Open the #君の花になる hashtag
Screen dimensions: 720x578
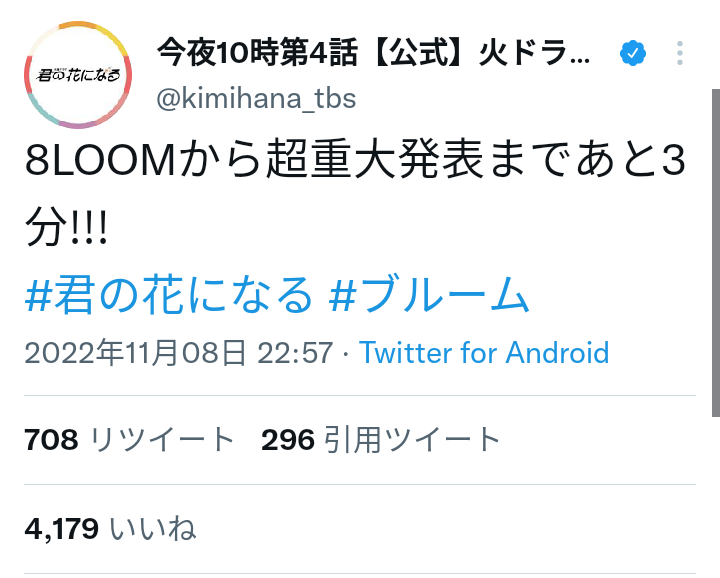point(169,295)
